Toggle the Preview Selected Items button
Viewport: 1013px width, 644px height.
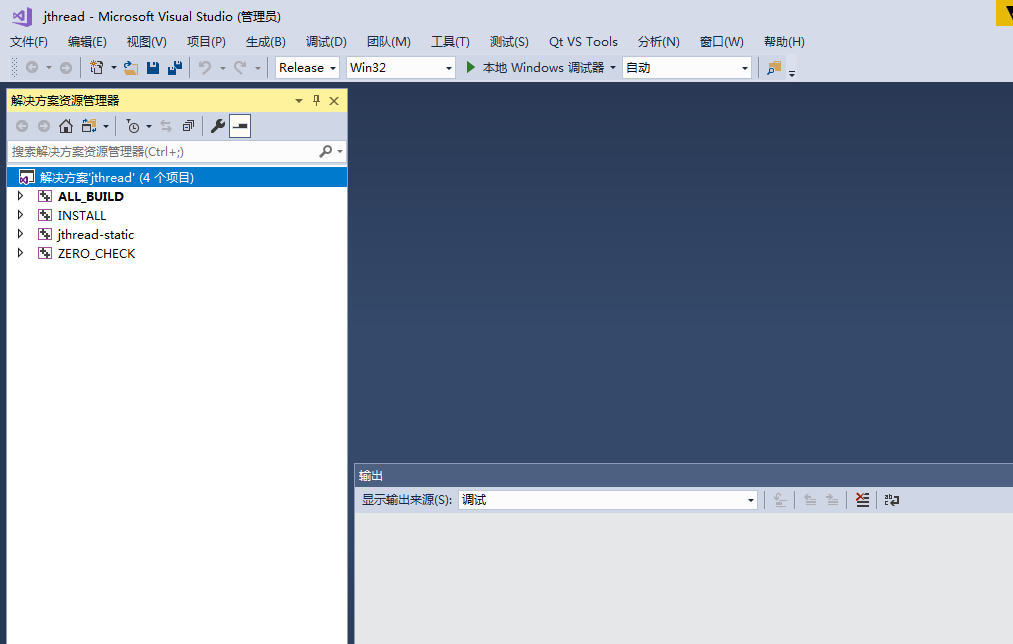[x=240, y=126]
